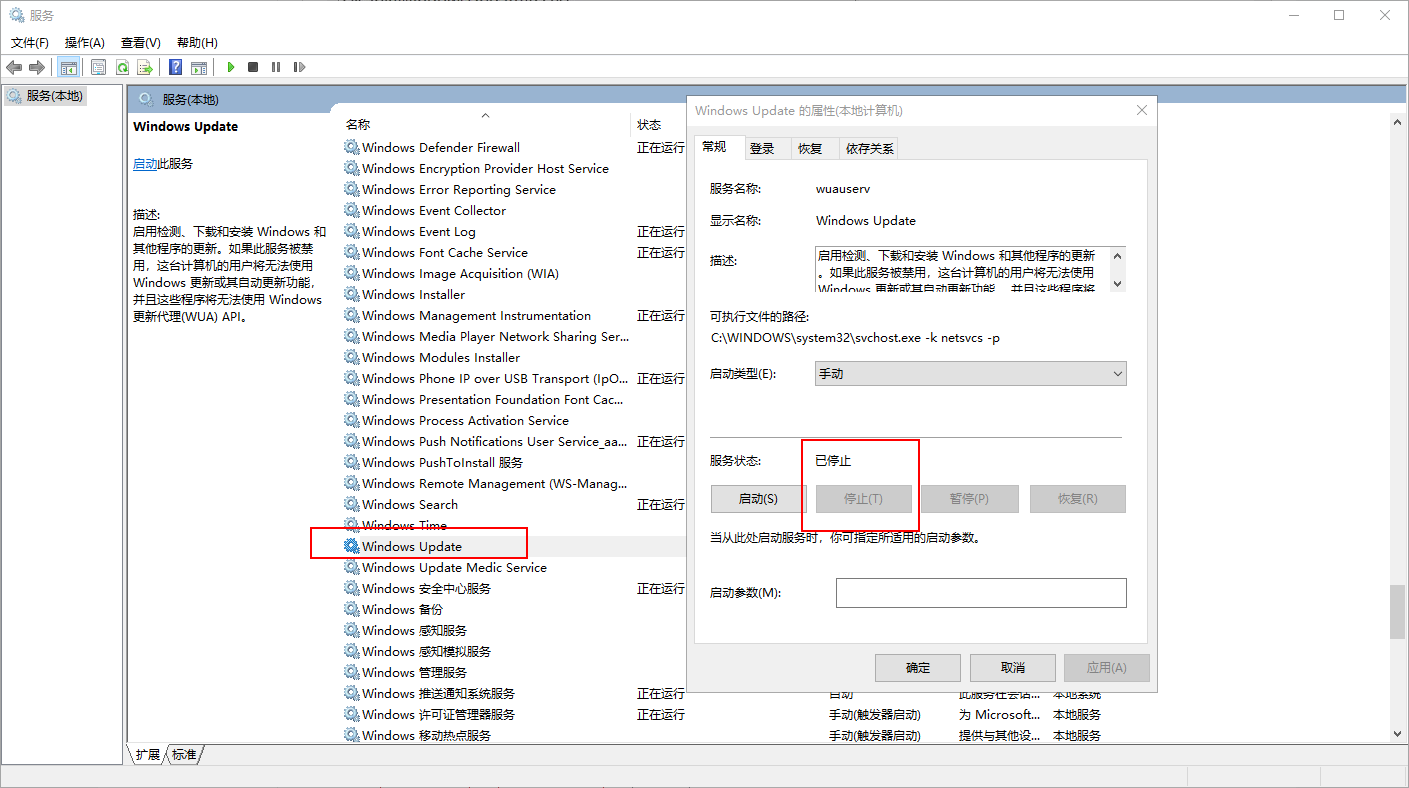Open the blue Help question-mark icon

point(175,67)
